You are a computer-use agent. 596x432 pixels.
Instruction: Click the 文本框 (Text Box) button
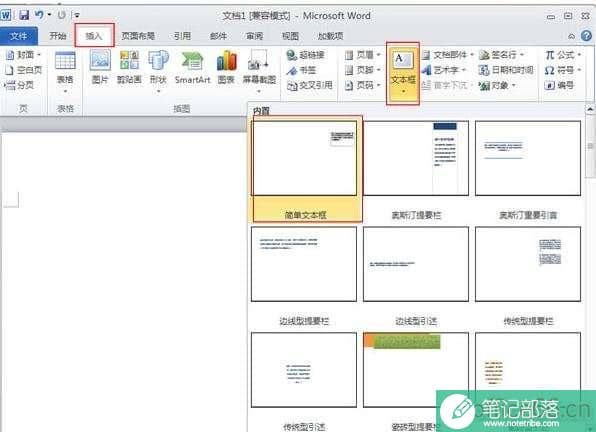pos(403,73)
